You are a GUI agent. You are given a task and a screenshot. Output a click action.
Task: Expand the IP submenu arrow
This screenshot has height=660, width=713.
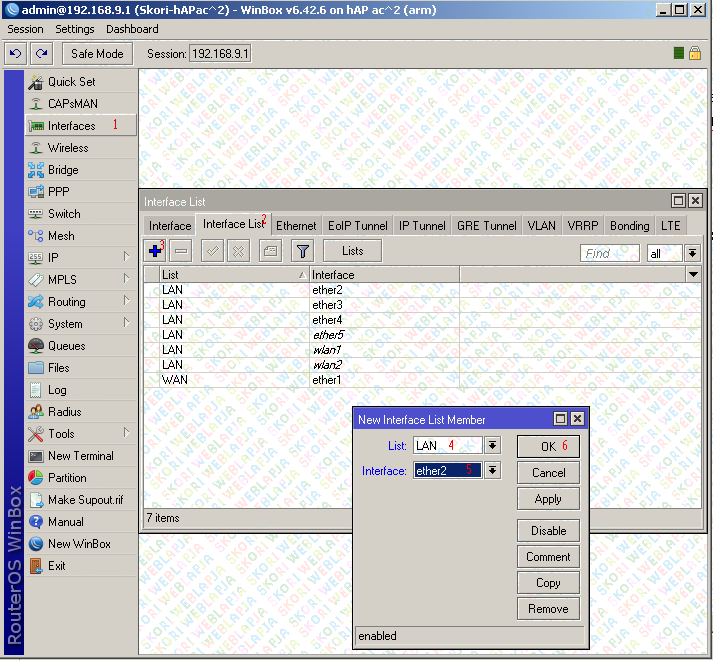click(x=127, y=258)
